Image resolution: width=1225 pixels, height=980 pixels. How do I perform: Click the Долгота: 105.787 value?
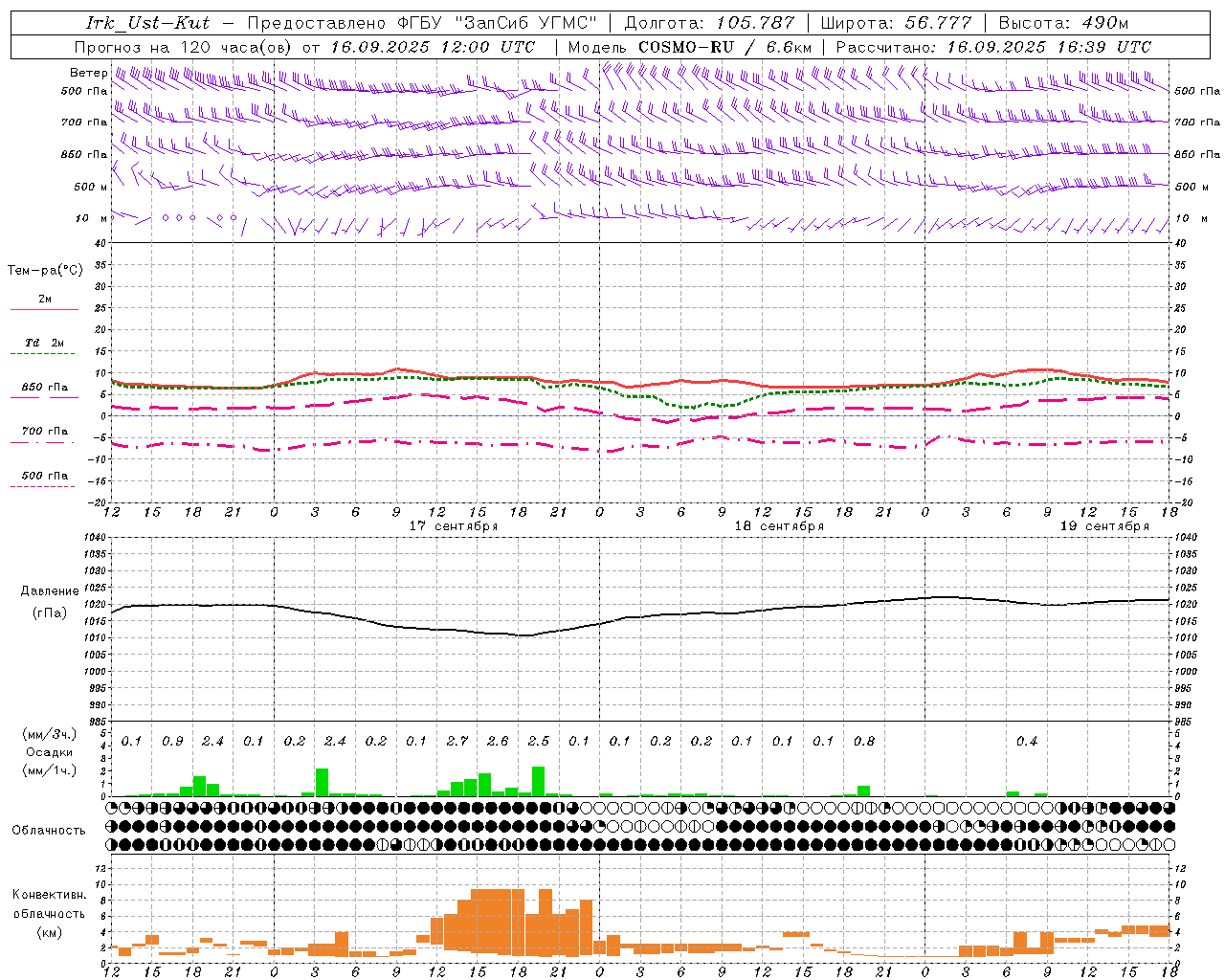[x=709, y=23]
